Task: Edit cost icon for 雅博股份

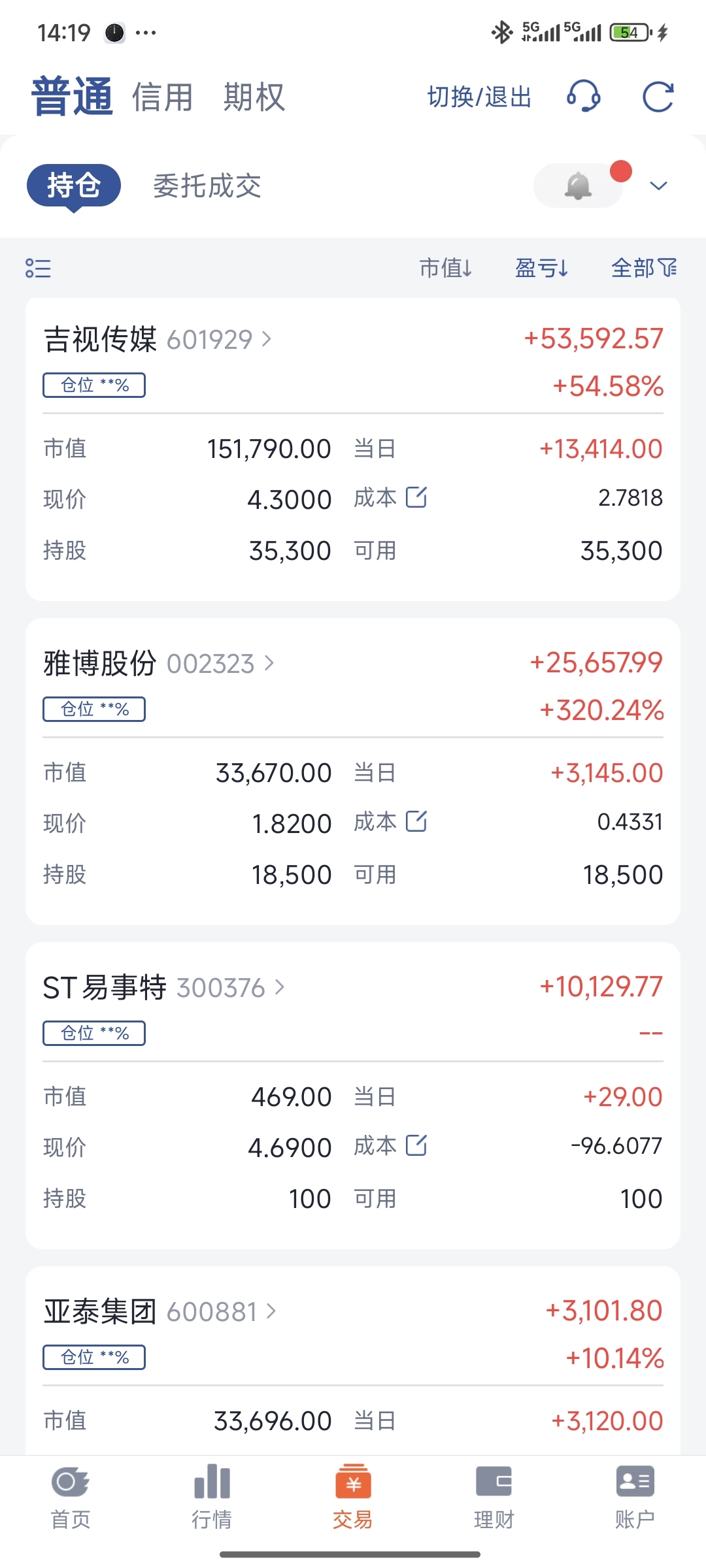Action: 416,821
